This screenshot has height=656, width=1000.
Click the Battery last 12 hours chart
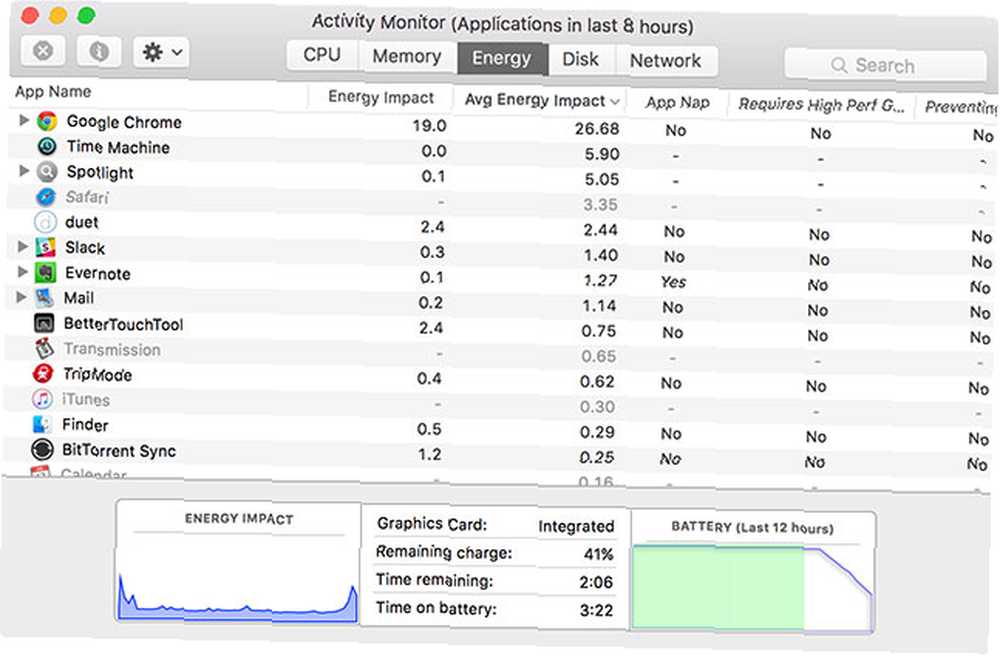[x=753, y=571]
